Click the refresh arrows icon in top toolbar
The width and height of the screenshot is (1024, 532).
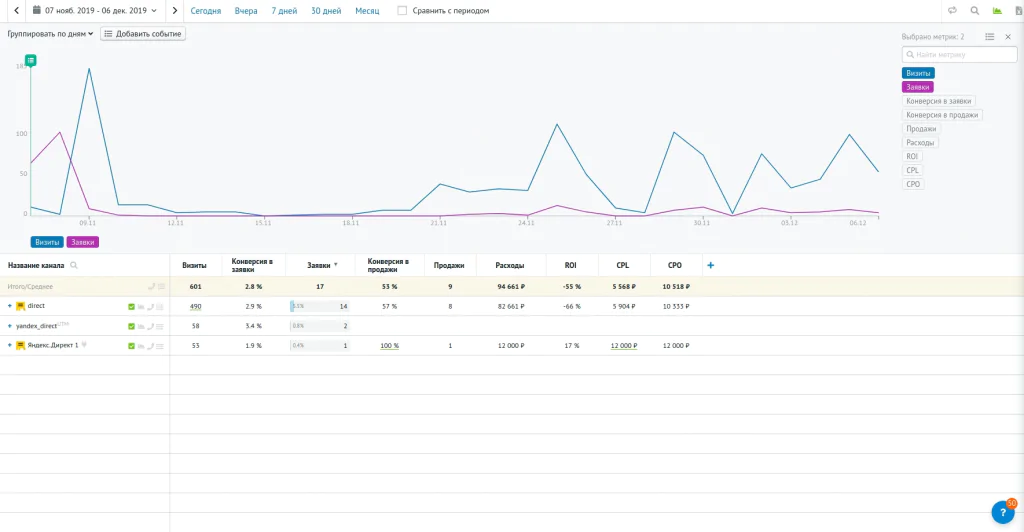pyautogui.click(x=952, y=10)
